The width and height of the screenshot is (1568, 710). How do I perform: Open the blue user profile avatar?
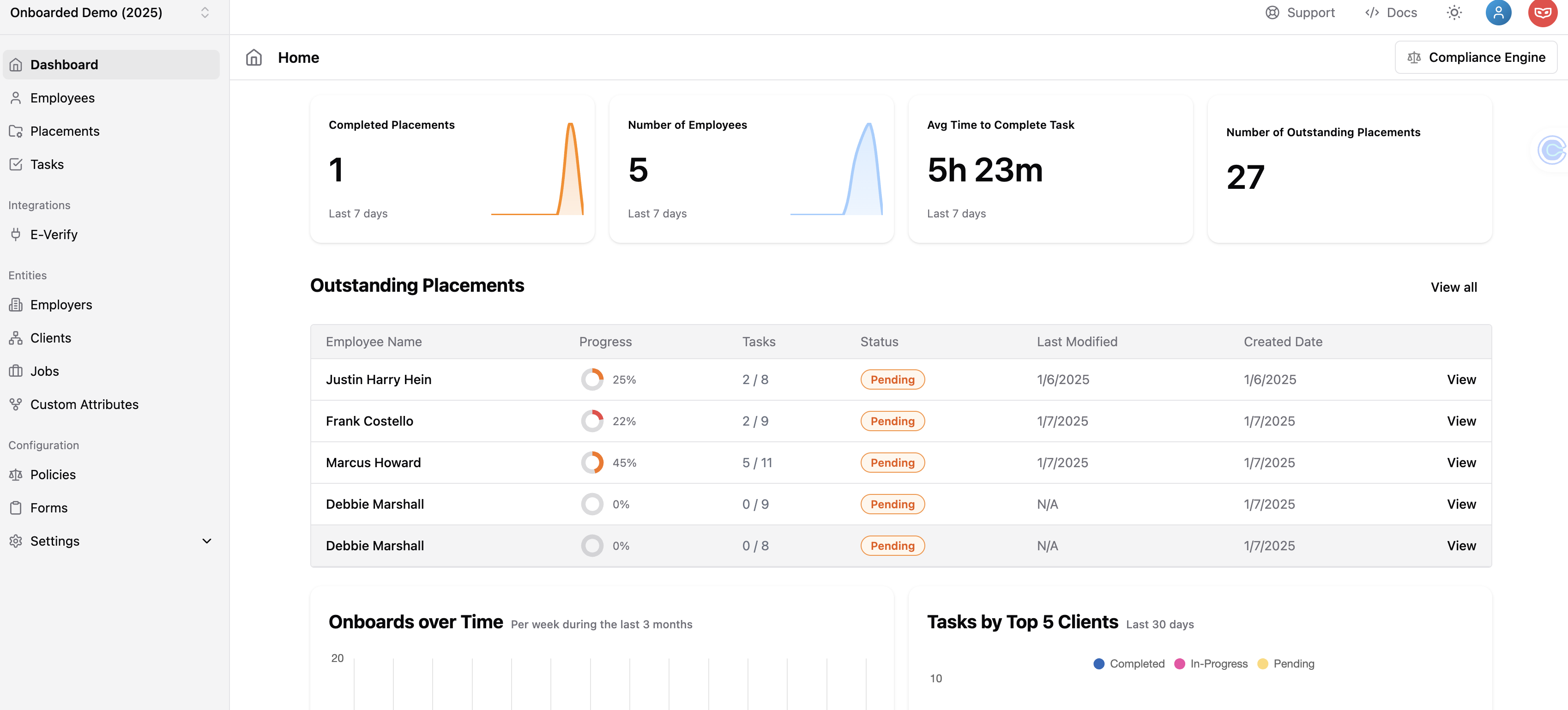coord(1498,13)
